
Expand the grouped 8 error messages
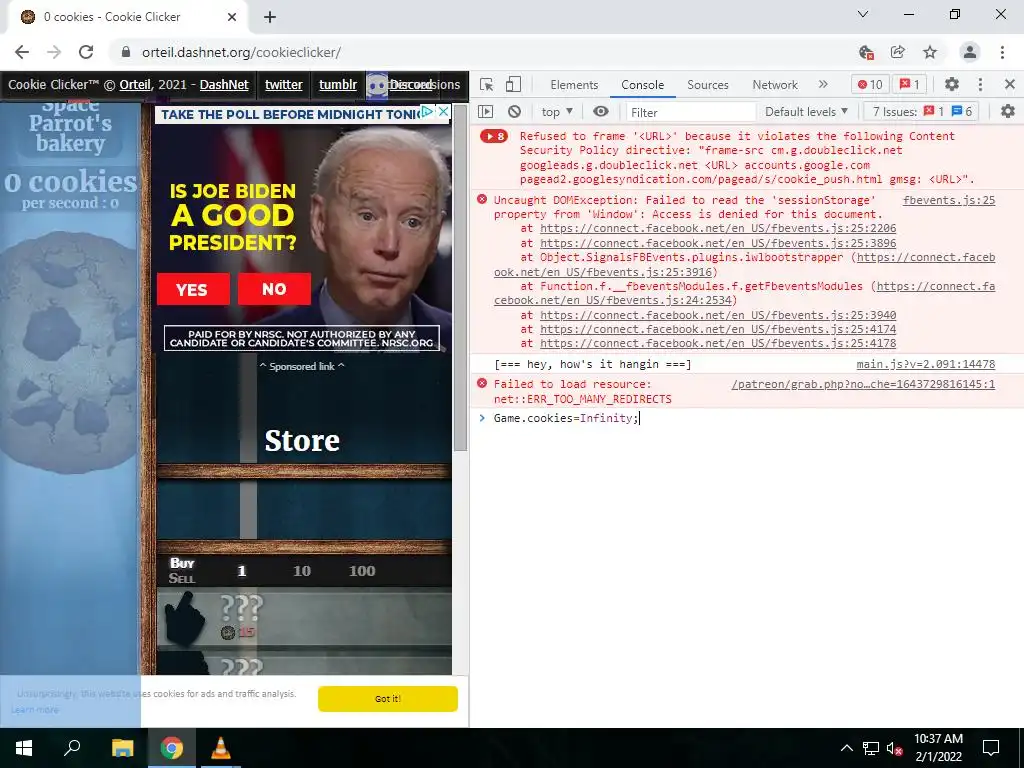494,136
